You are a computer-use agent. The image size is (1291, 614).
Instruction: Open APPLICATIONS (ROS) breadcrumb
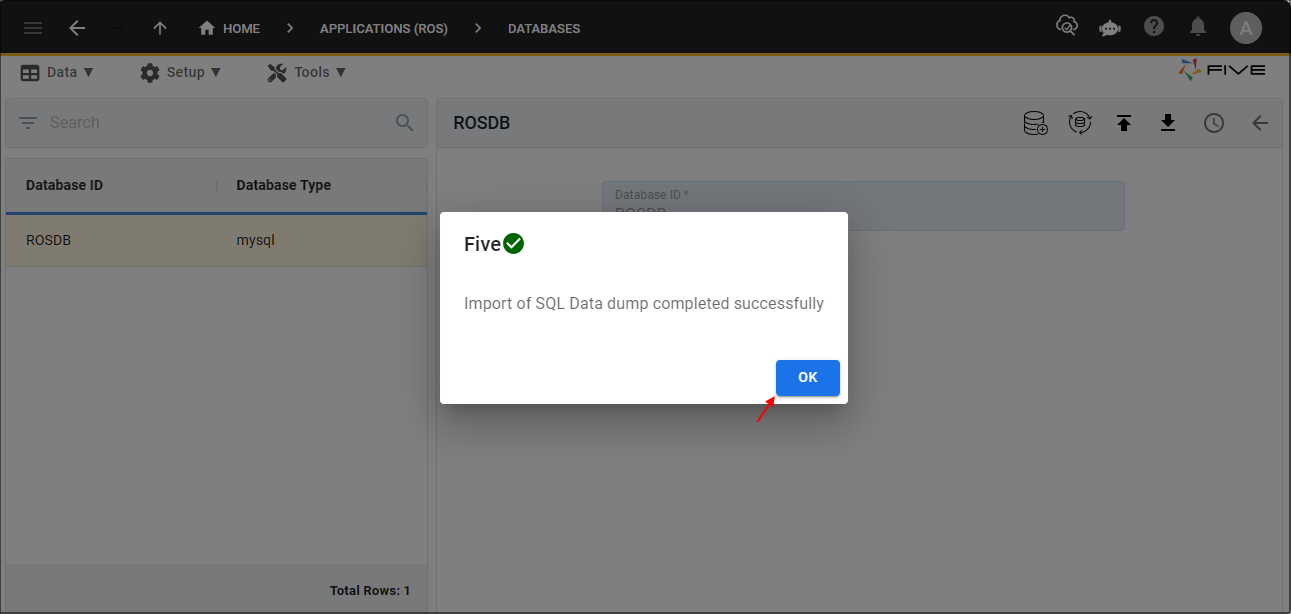point(384,29)
